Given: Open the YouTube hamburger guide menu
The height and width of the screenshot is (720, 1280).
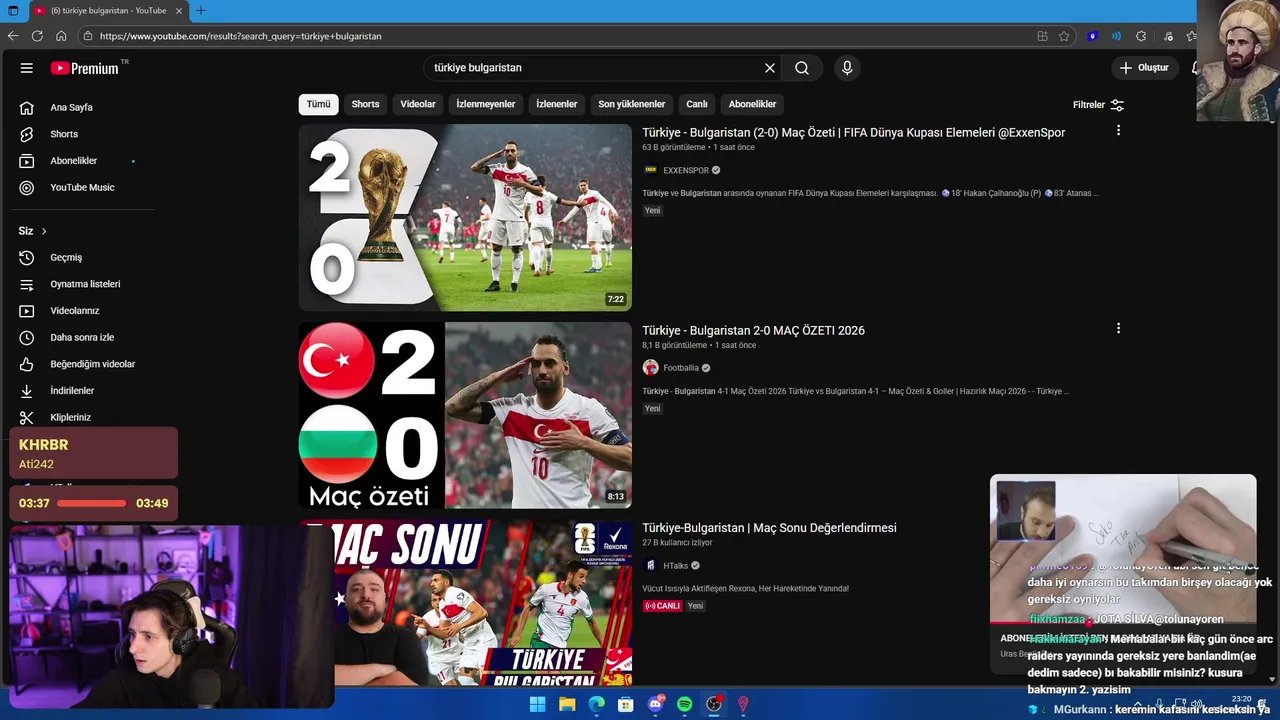Looking at the screenshot, I should [27, 68].
